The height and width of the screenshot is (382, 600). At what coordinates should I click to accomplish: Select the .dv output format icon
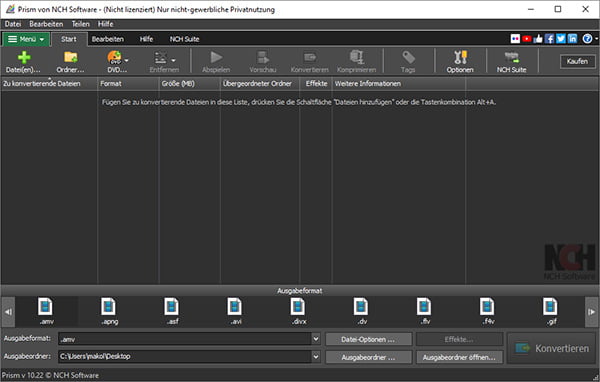click(361, 307)
